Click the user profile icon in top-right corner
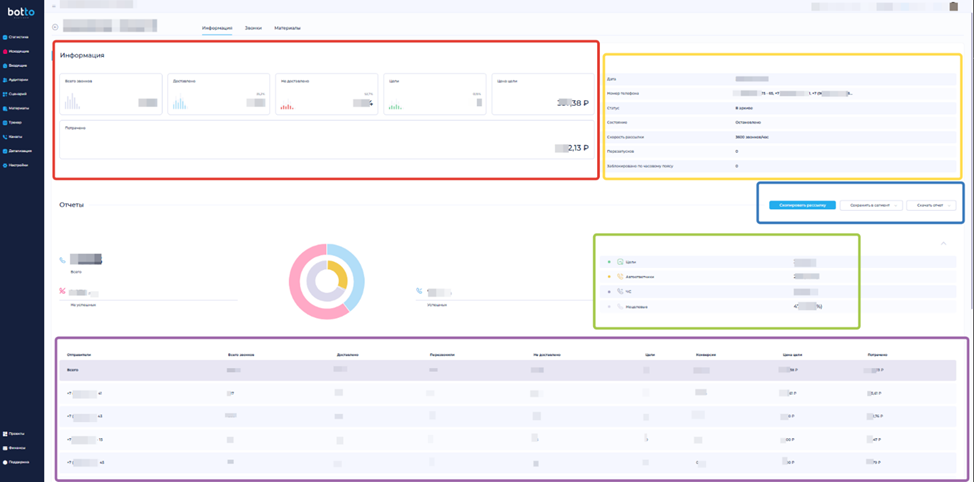The width and height of the screenshot is (974, 482). [x=953, y=7]
